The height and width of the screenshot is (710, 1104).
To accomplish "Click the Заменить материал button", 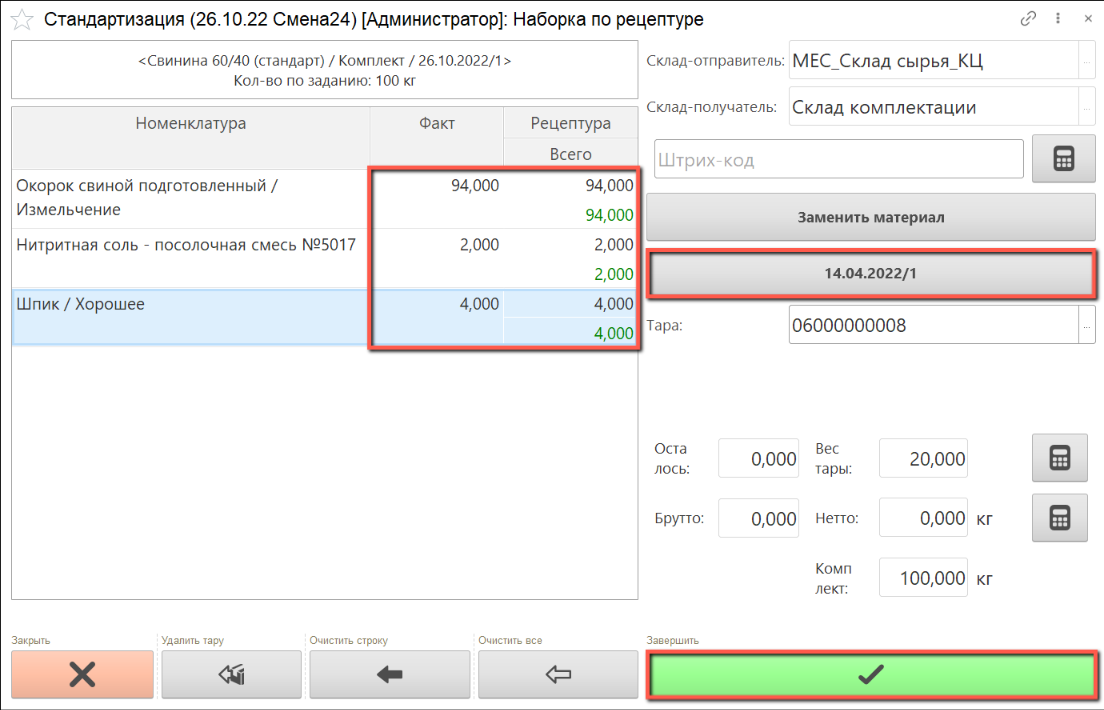I will point(870,217).
